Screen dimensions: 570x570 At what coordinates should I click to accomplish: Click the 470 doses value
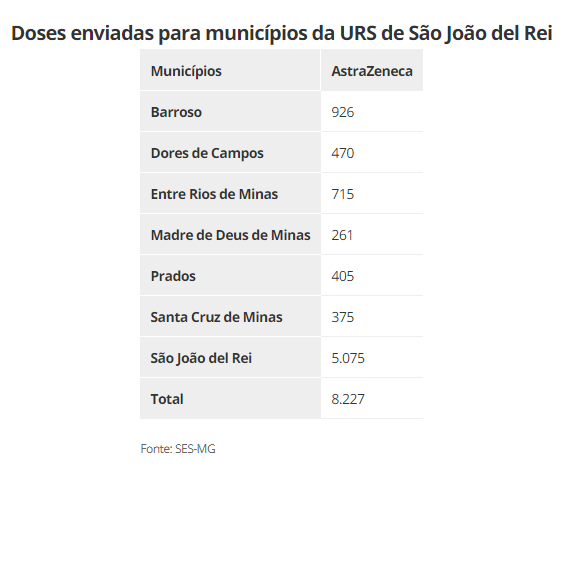(343, 153)
